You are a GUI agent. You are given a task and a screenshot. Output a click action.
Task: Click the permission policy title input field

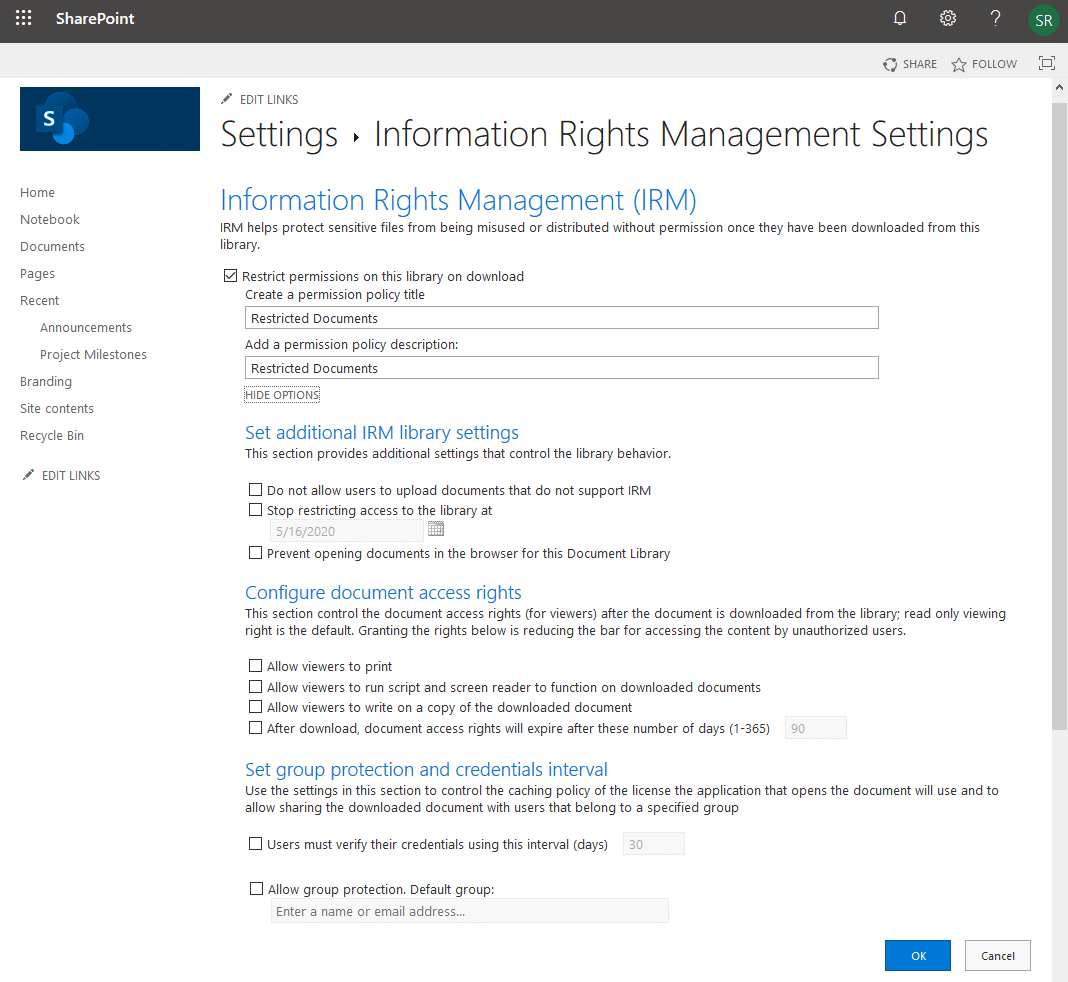coord(560,317)
